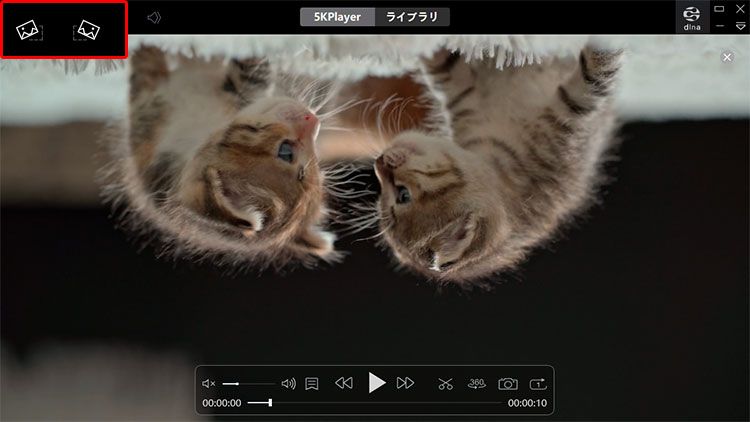Open the subtitle/chapter list icon

click(x=312, y=384)
